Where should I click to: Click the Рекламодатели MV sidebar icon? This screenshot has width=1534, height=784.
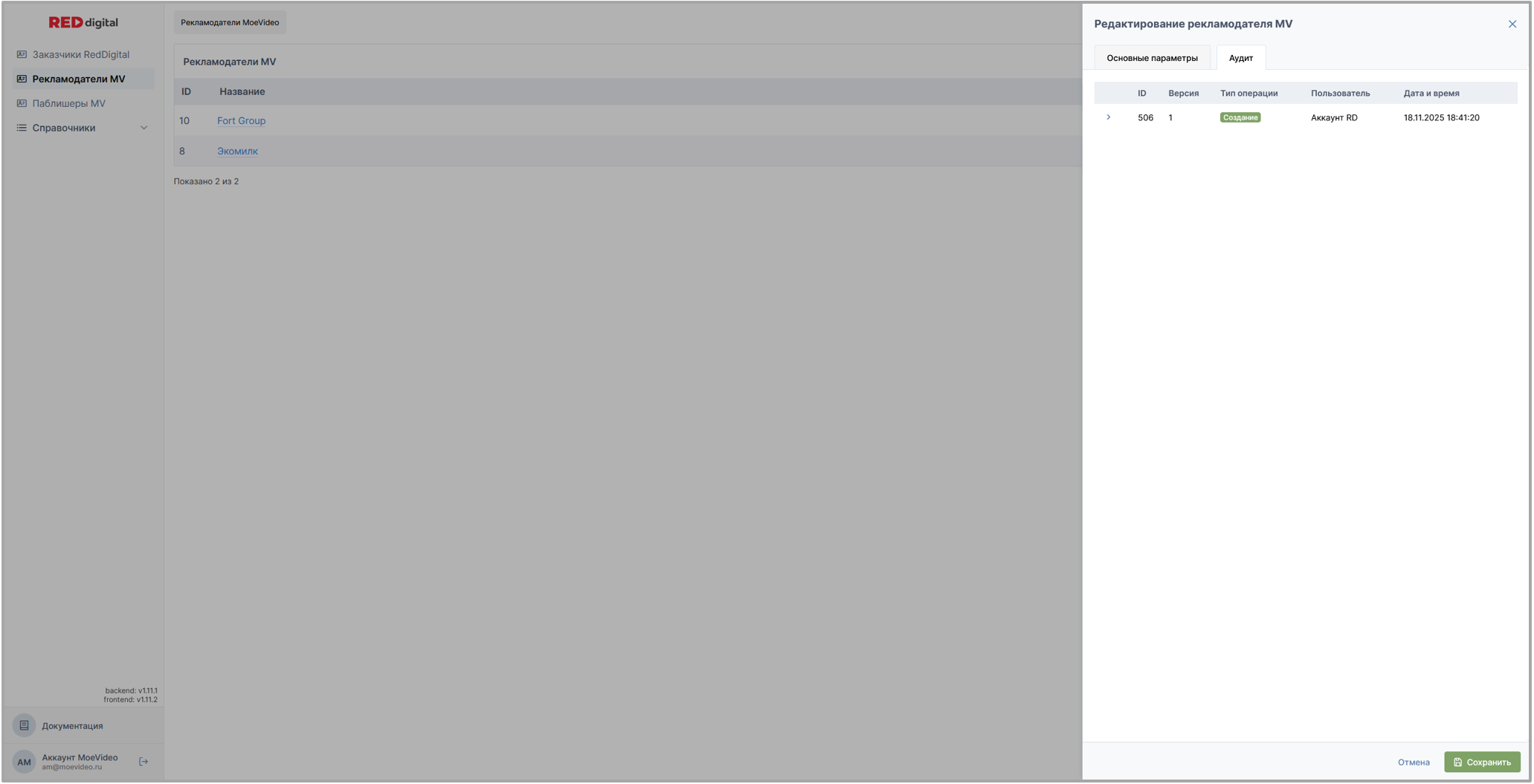click(x=22, y=79)
